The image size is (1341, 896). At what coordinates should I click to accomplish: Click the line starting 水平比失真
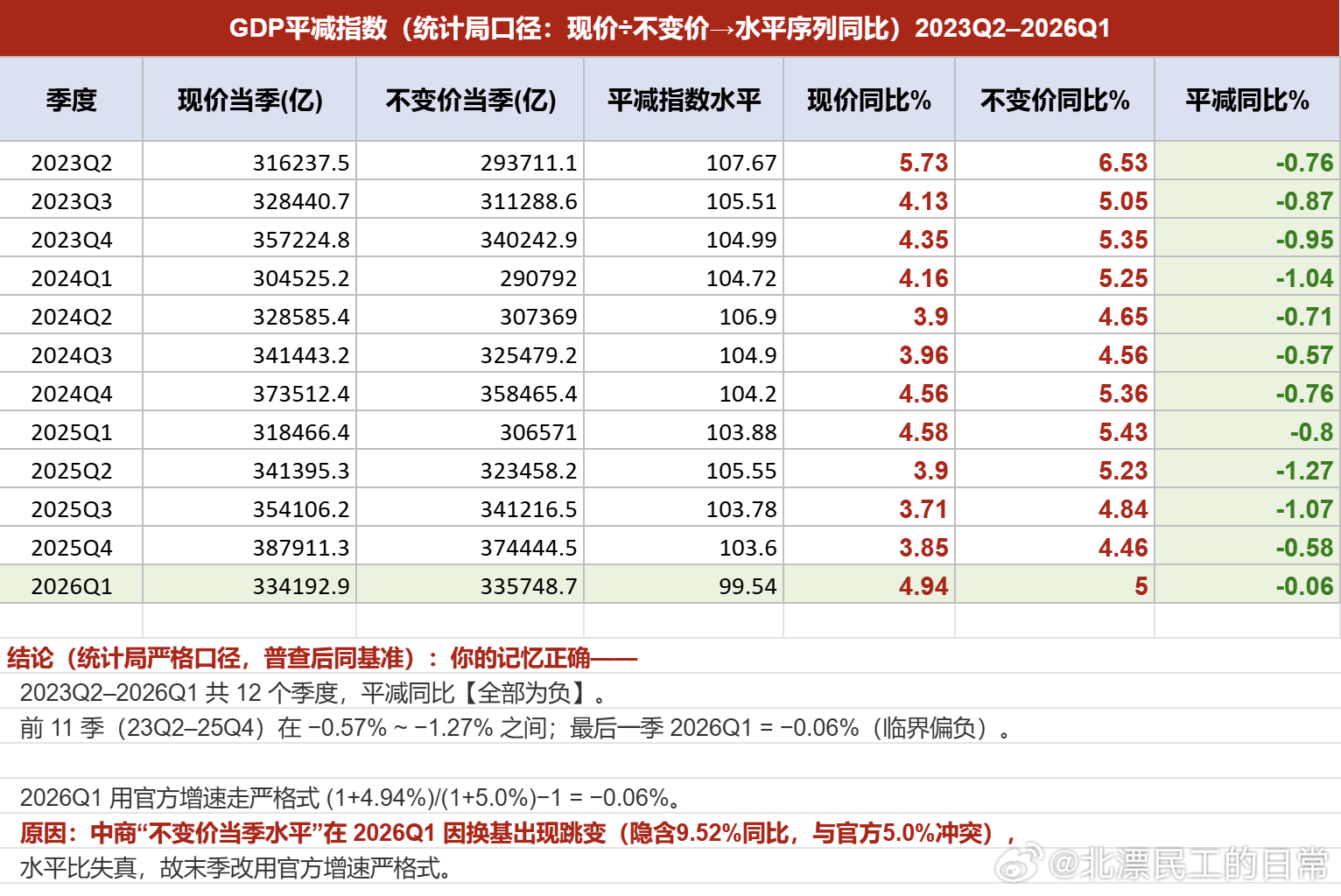pyautogui.click(x=236, y=868)
